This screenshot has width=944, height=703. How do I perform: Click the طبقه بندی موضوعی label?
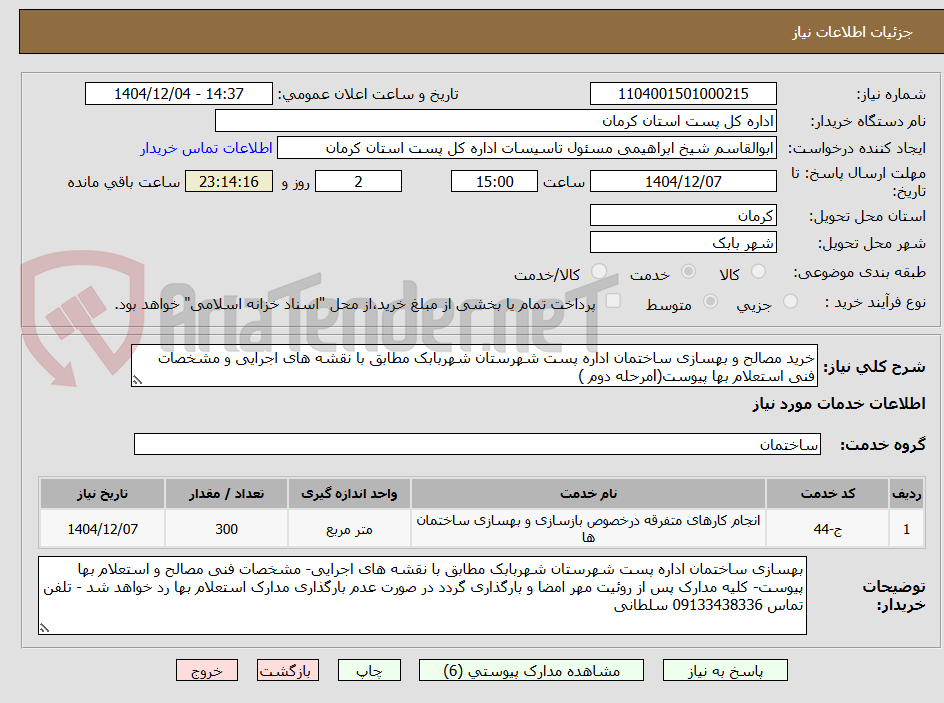859,273
